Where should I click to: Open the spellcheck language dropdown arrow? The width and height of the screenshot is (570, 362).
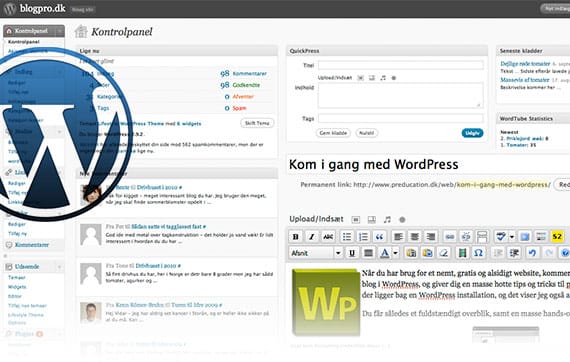pos(511,237)
